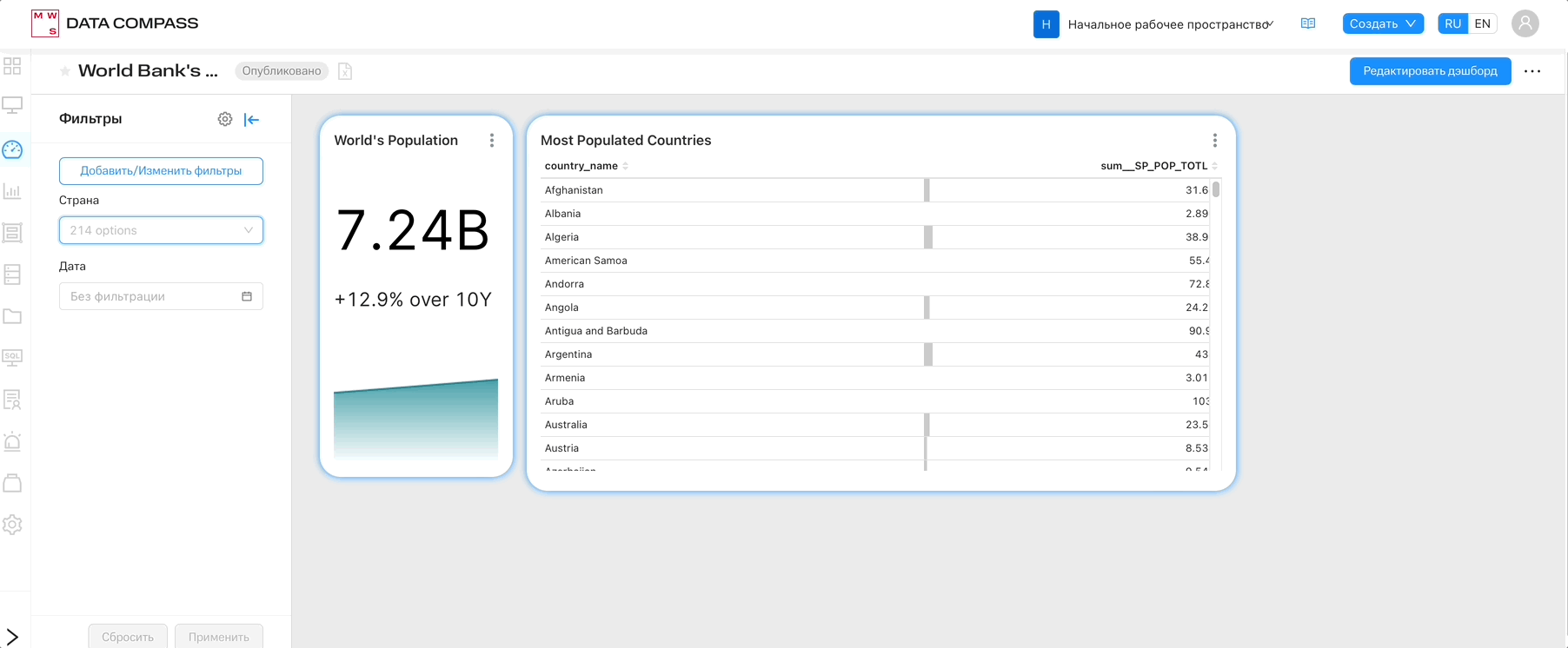Click Редактировать дэшборд button

(x=1430, y=71)
